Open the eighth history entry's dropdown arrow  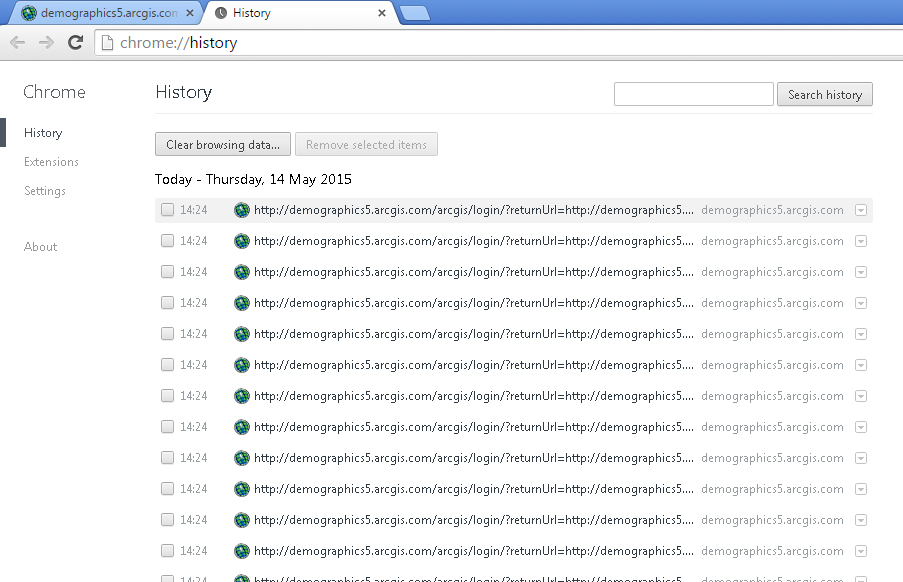point(861,428)
